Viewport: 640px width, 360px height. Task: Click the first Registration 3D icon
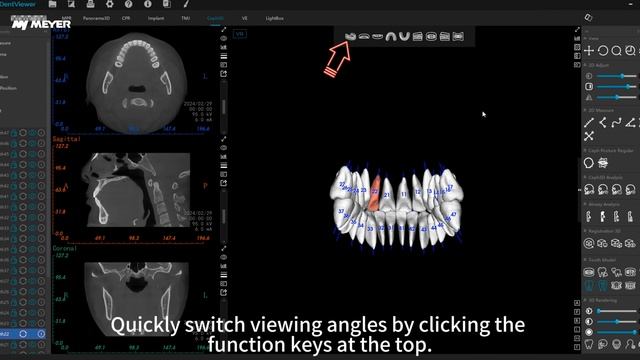click(589, 244)
